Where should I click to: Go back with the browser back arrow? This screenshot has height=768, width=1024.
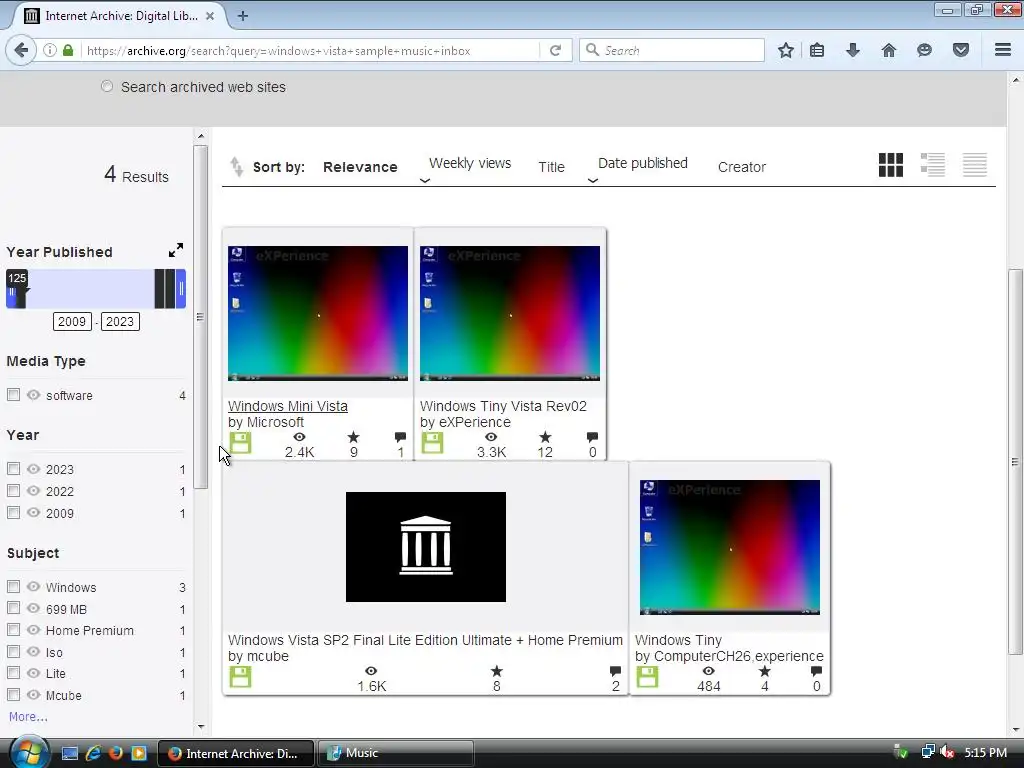pyautogui.click(x=21, y=50)
